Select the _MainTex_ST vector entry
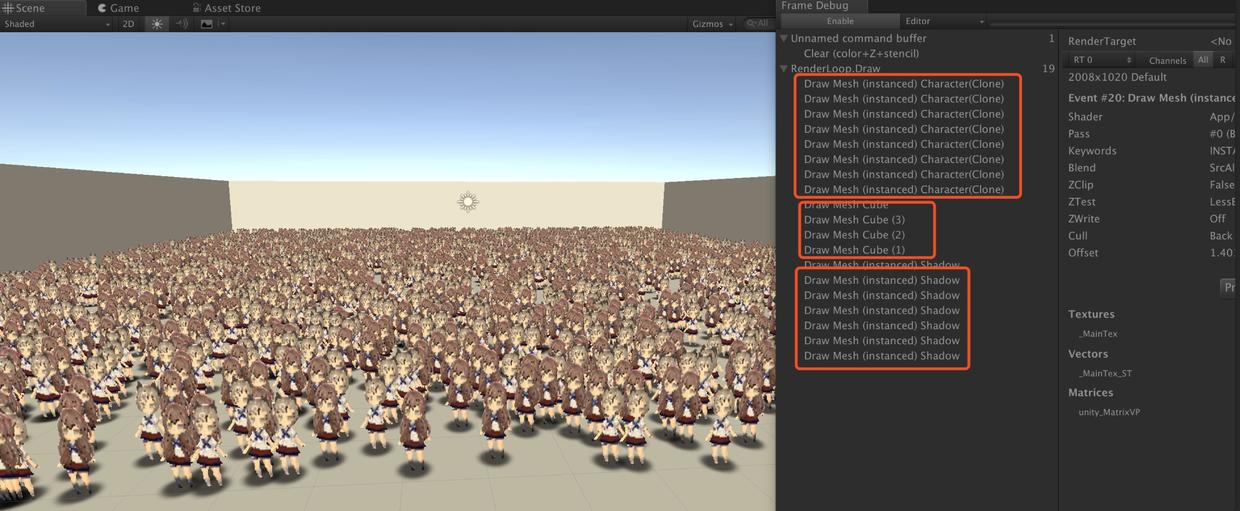 click(x=1105, y=373)
